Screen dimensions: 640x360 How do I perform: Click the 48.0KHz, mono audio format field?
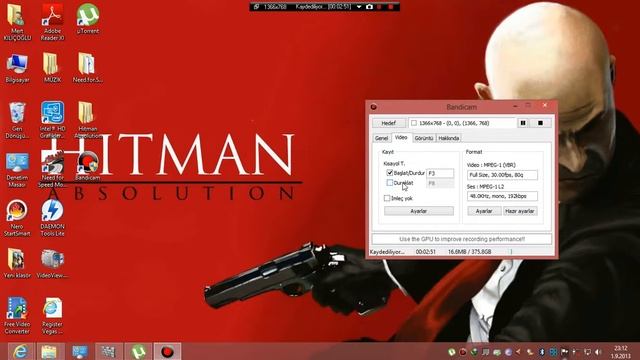coord(502,196)
